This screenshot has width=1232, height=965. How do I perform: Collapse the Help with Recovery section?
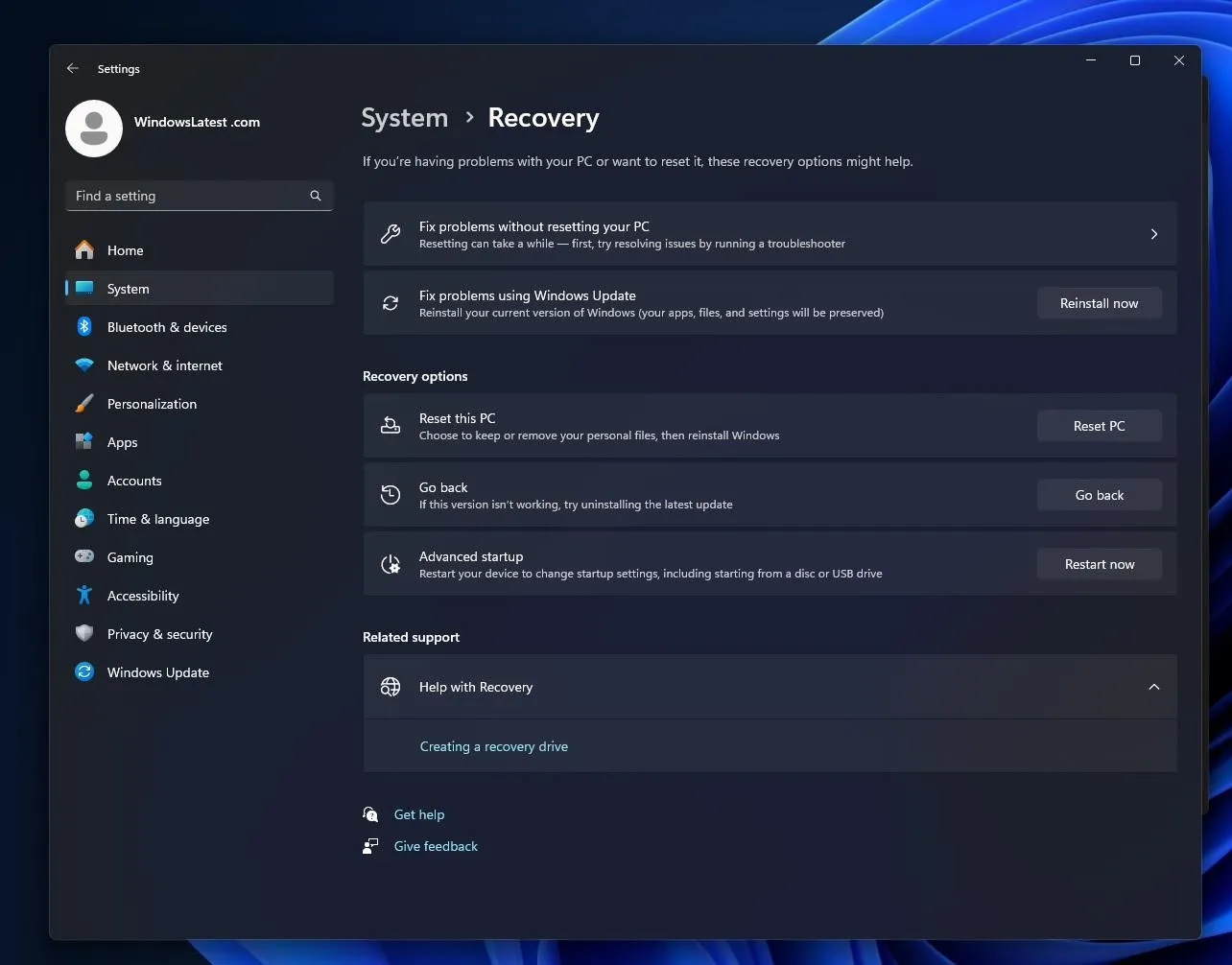click(1153, 687)
